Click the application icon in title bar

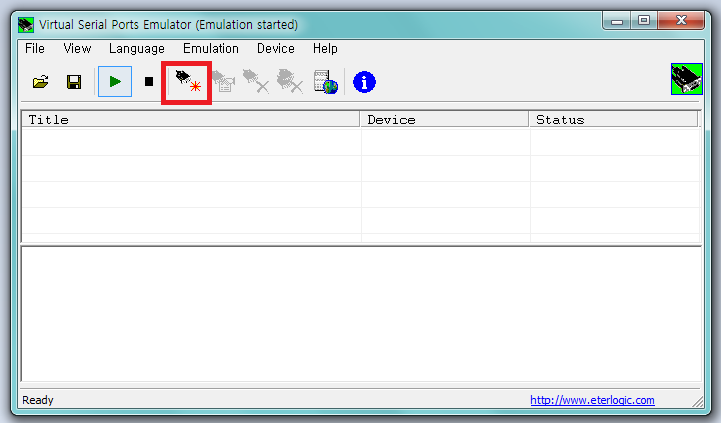[x=26, y=24]
